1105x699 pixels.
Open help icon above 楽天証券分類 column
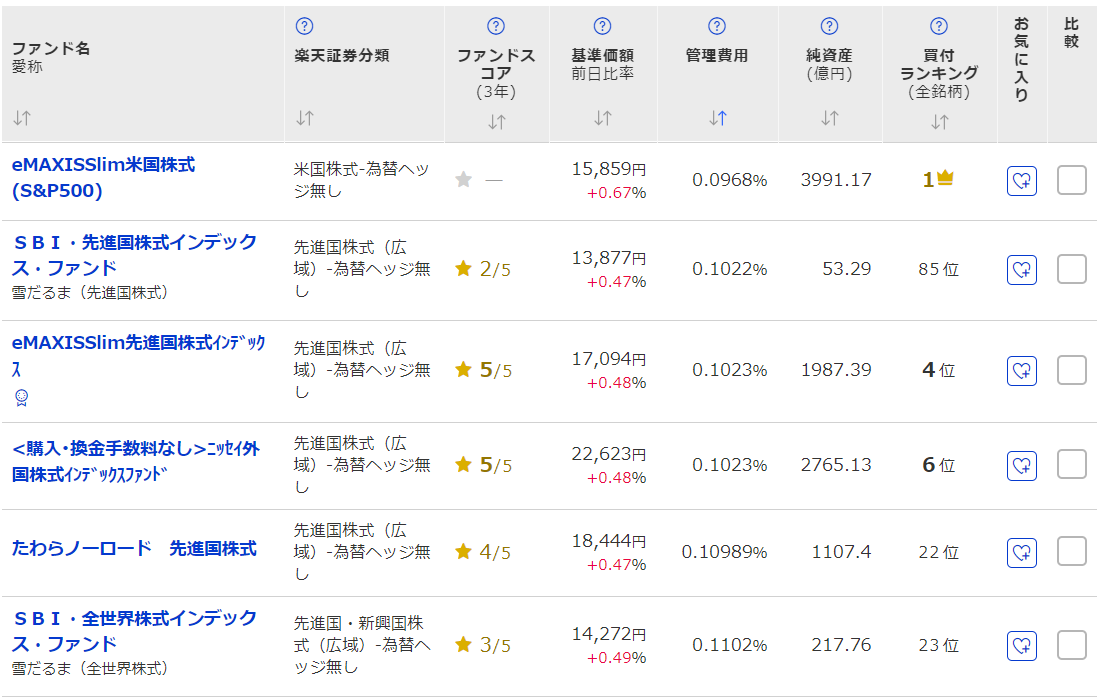[304, 26]
